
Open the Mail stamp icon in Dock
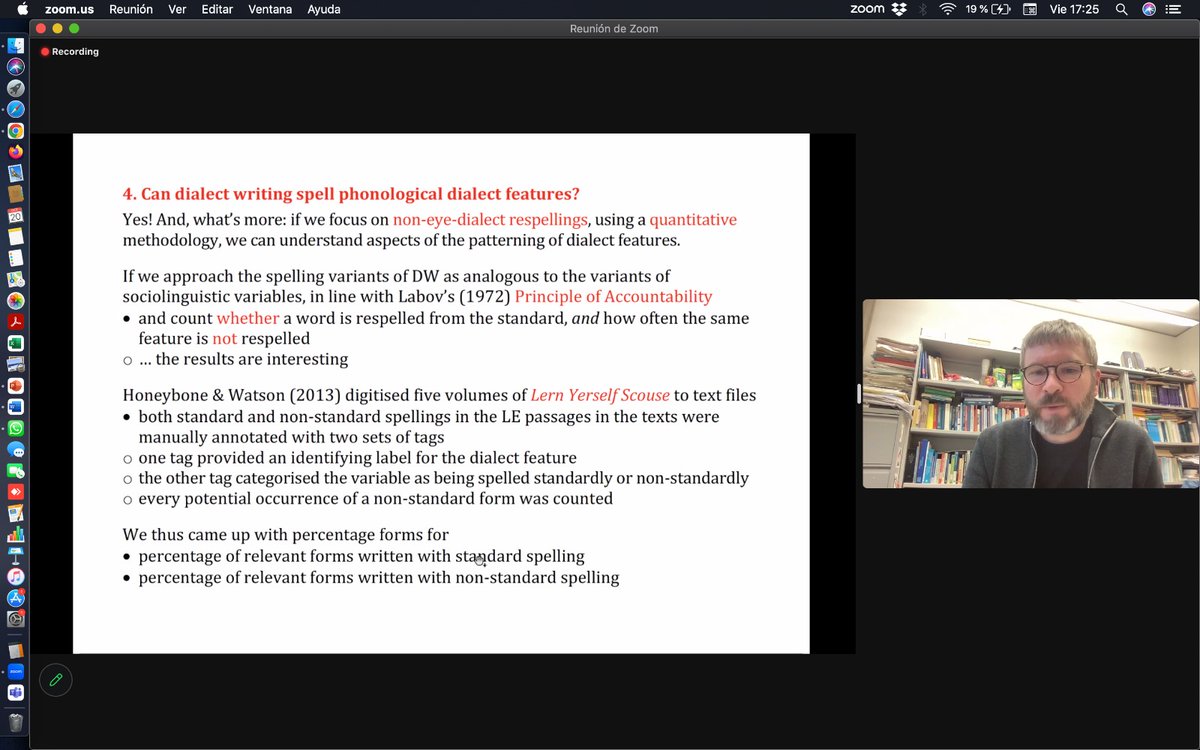[x=15, y=173]
